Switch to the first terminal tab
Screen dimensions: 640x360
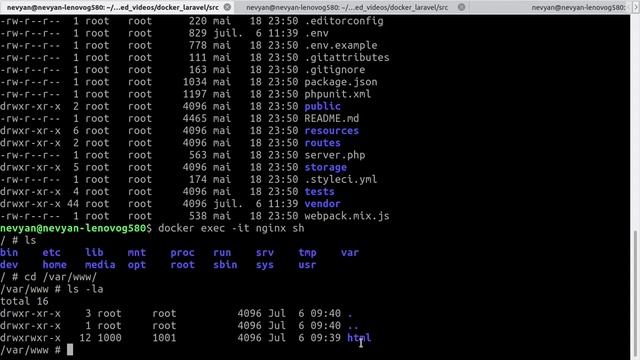[117, 7]
